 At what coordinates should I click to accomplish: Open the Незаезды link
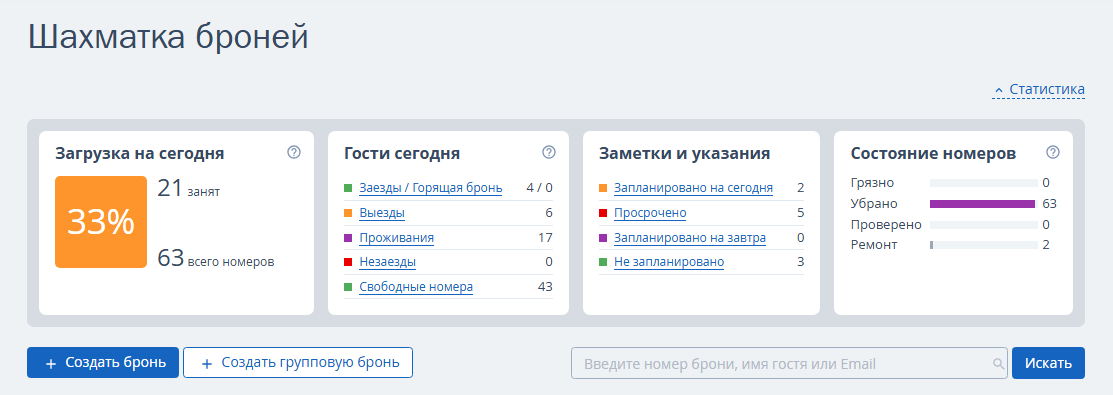coord(387,262)
